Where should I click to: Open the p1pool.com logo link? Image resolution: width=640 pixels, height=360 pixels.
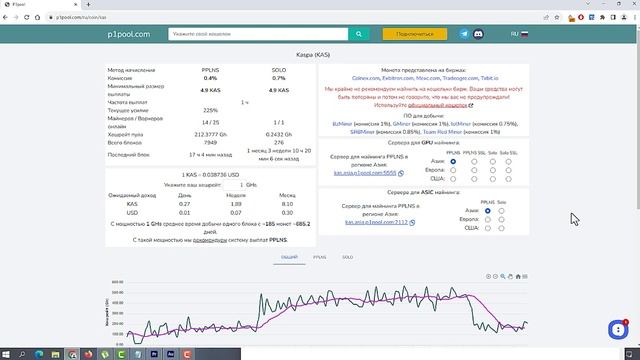click(129, 34)
